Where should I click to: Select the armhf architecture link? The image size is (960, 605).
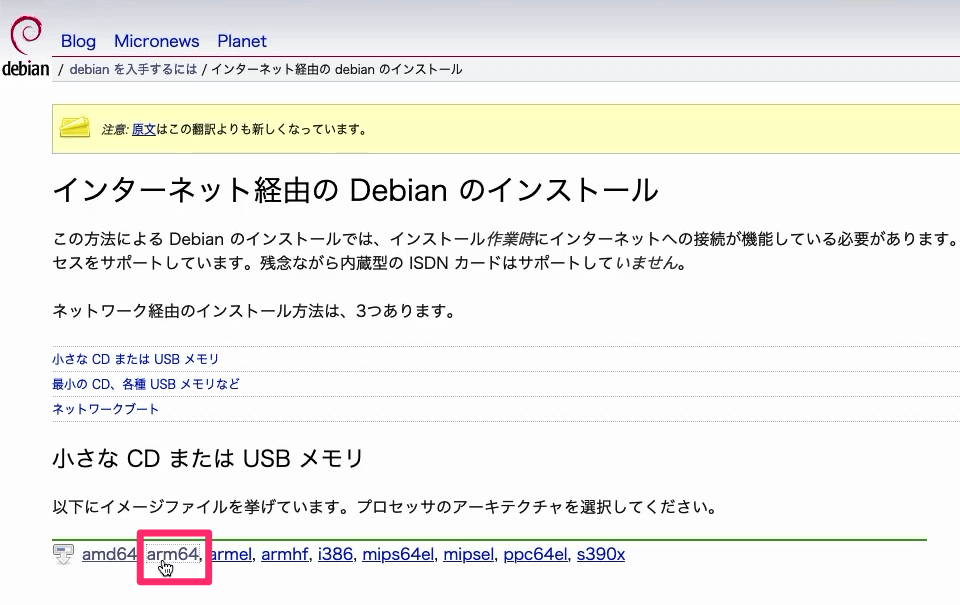pyautogui.click(x=285, y=554)
